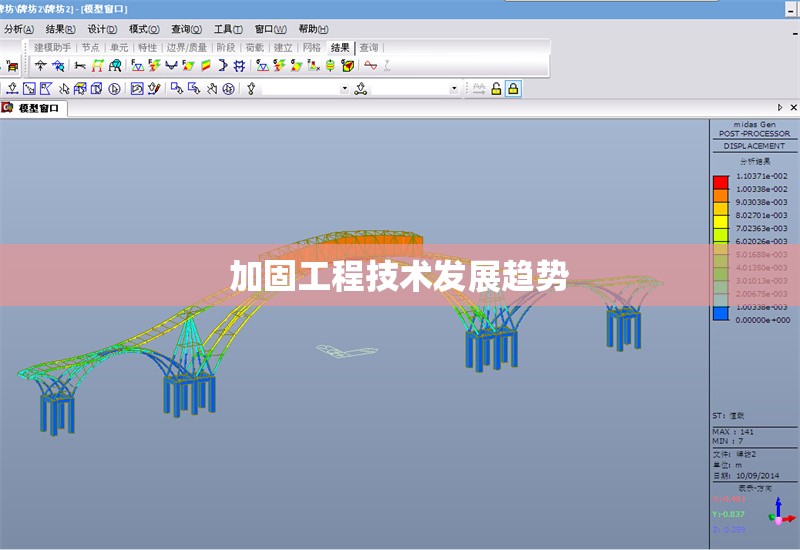Open the node selection dropdown arrow
The width and height of the screenshot is (800, 550).
344,89
